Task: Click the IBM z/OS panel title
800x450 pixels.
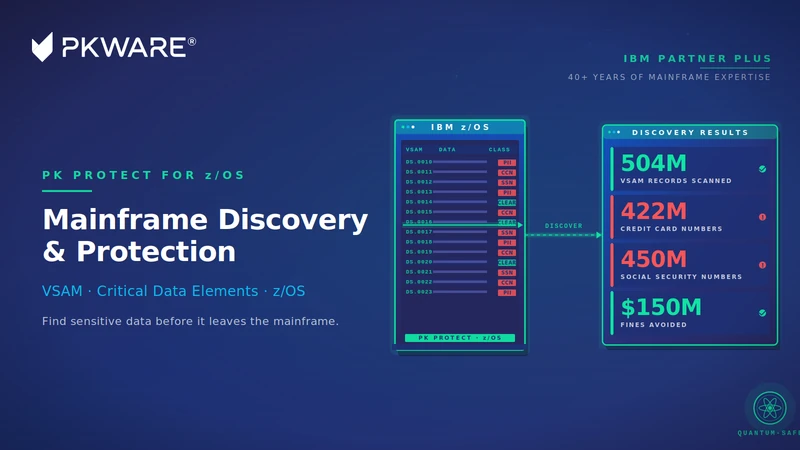Action: point(460,127)
